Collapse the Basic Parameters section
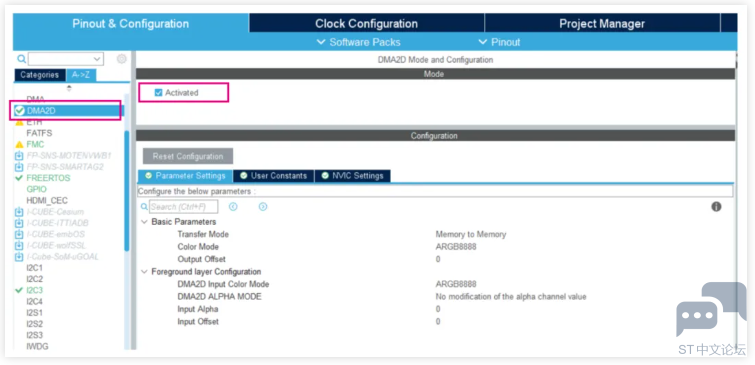This screenshot has height=365, width=755. point(144,222)
